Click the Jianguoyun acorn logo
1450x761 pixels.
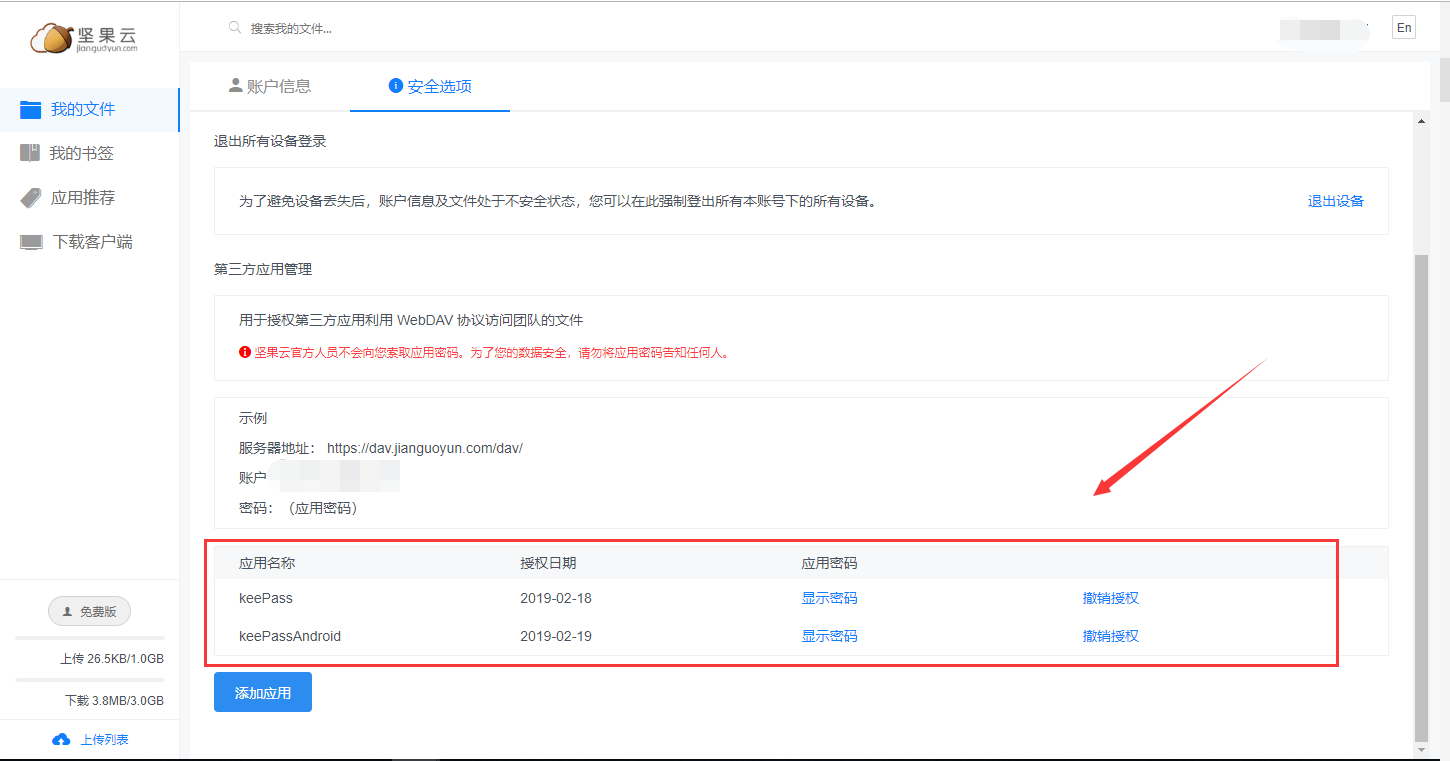coord(84,37)
